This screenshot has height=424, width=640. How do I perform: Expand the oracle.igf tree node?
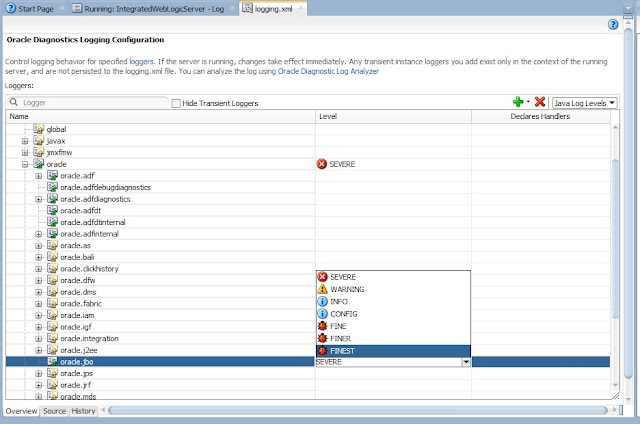(39, 327)
